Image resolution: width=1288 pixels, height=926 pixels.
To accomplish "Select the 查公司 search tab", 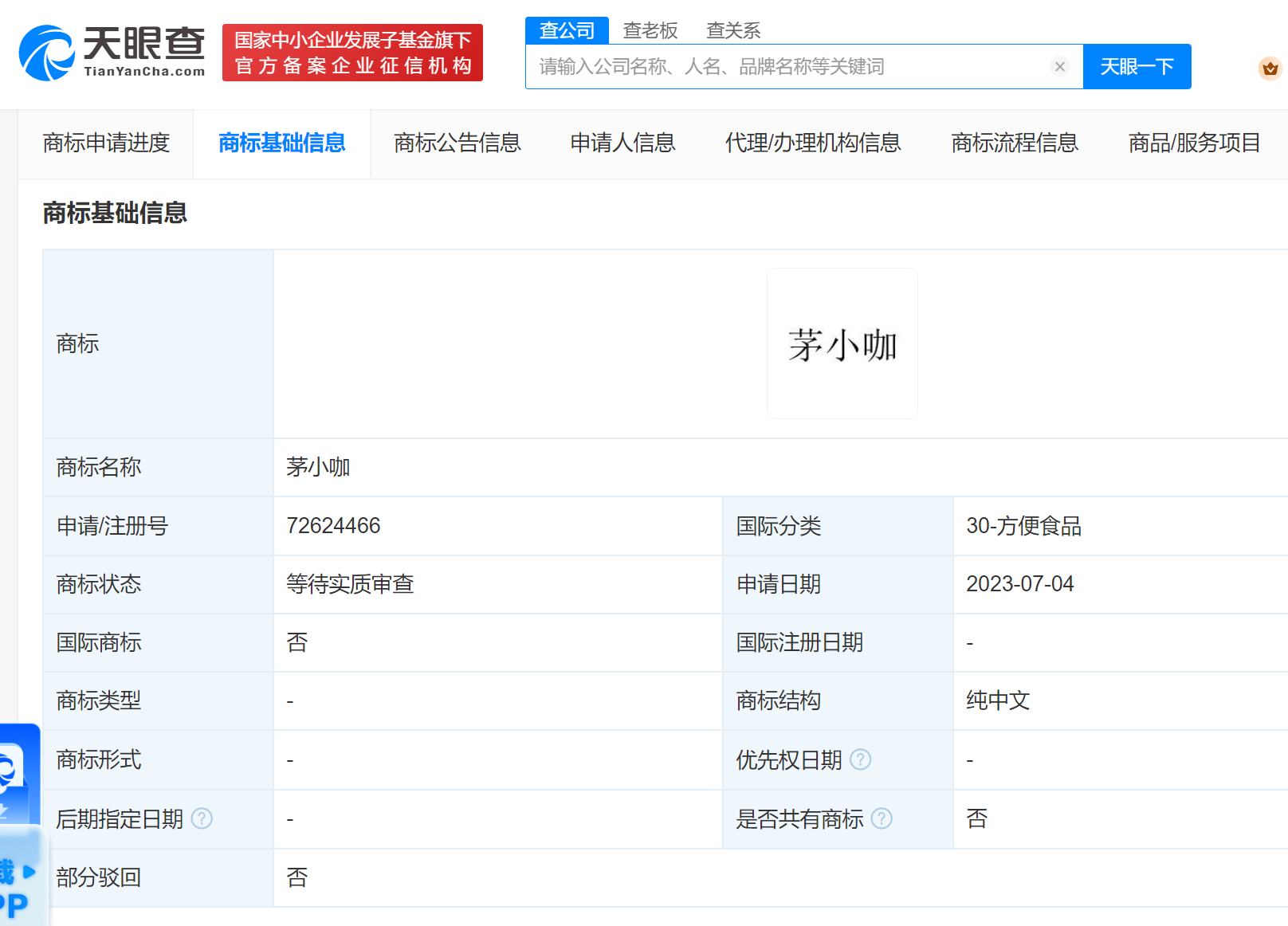I will tap(567, 30).
